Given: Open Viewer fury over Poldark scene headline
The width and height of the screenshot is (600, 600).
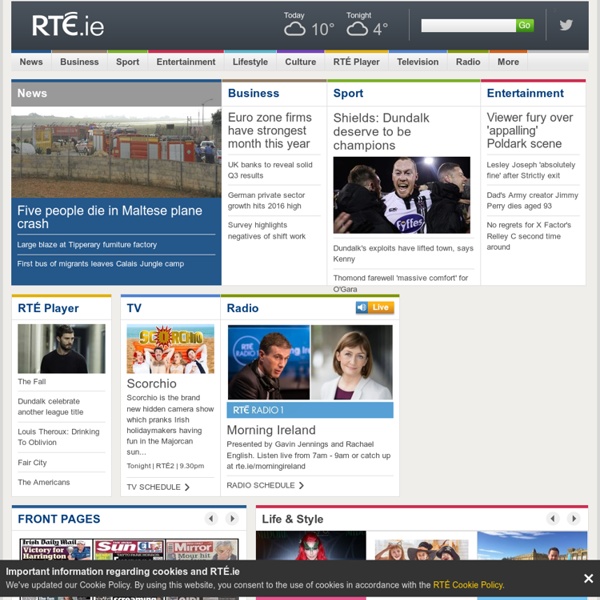Looking at the screenshot, I should [x=530, y=130].
